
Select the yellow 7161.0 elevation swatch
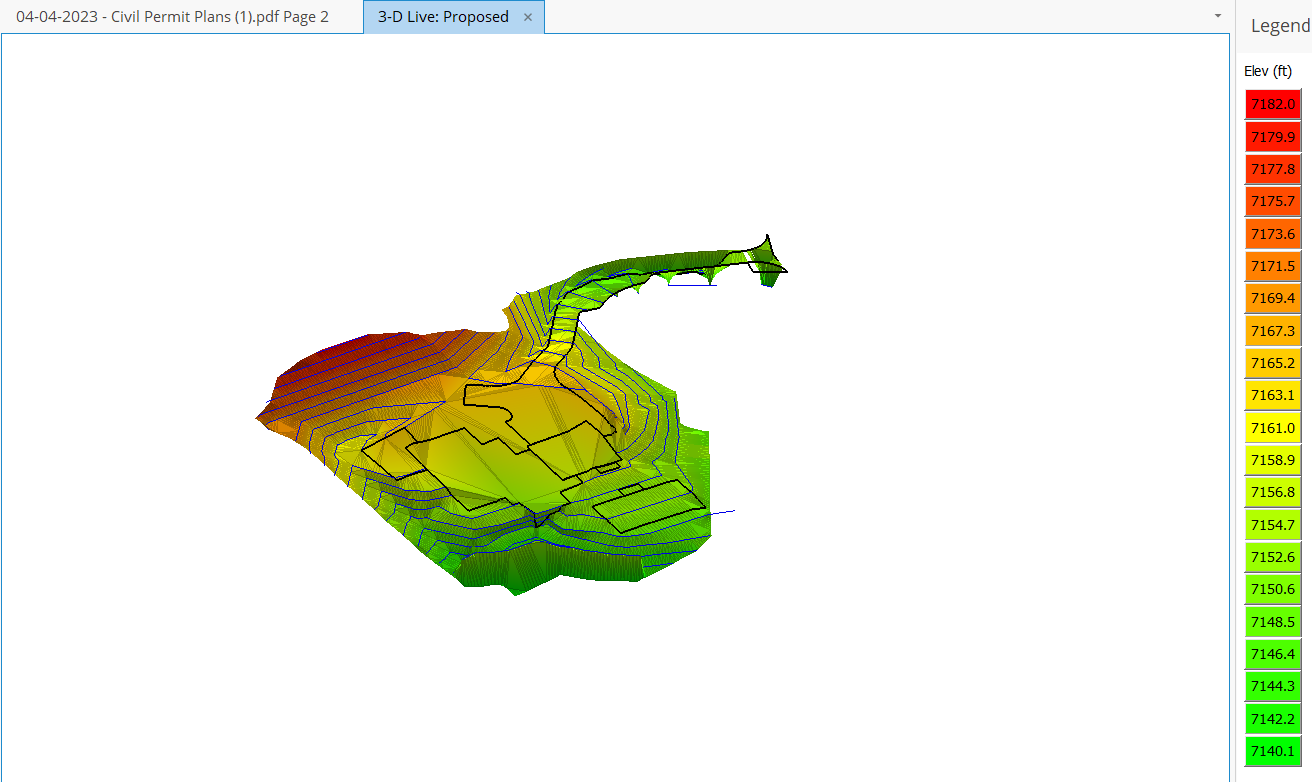click(x=1272, y=428)
